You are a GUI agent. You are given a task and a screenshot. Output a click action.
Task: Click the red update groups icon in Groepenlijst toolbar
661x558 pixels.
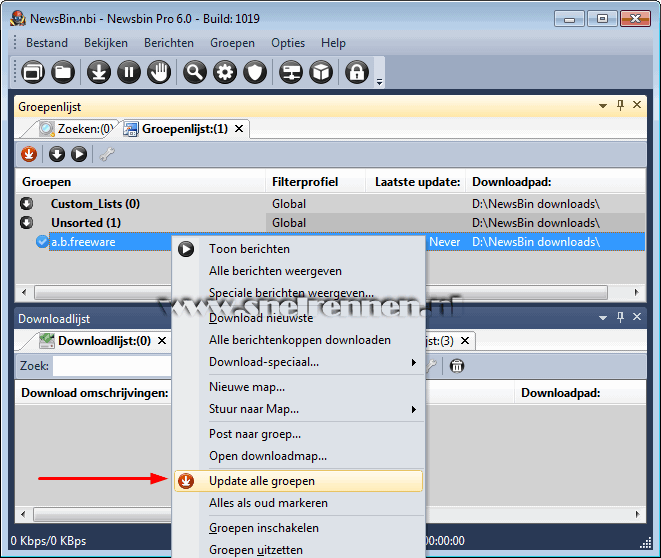[29, 154]
